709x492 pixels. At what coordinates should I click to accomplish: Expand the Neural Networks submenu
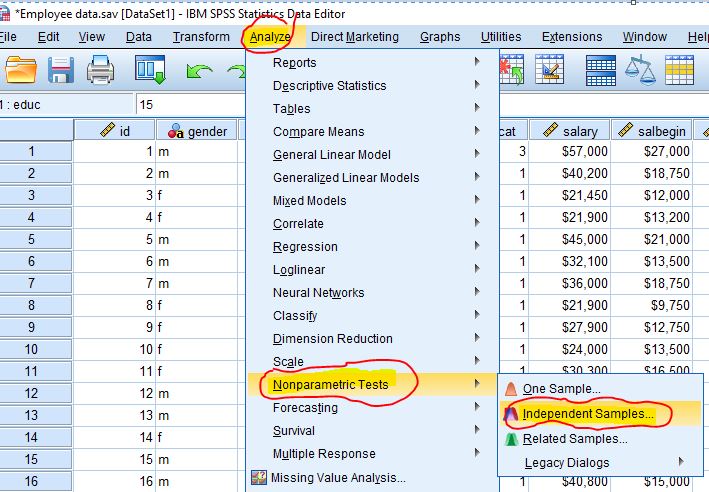click(x=373, y=293)
